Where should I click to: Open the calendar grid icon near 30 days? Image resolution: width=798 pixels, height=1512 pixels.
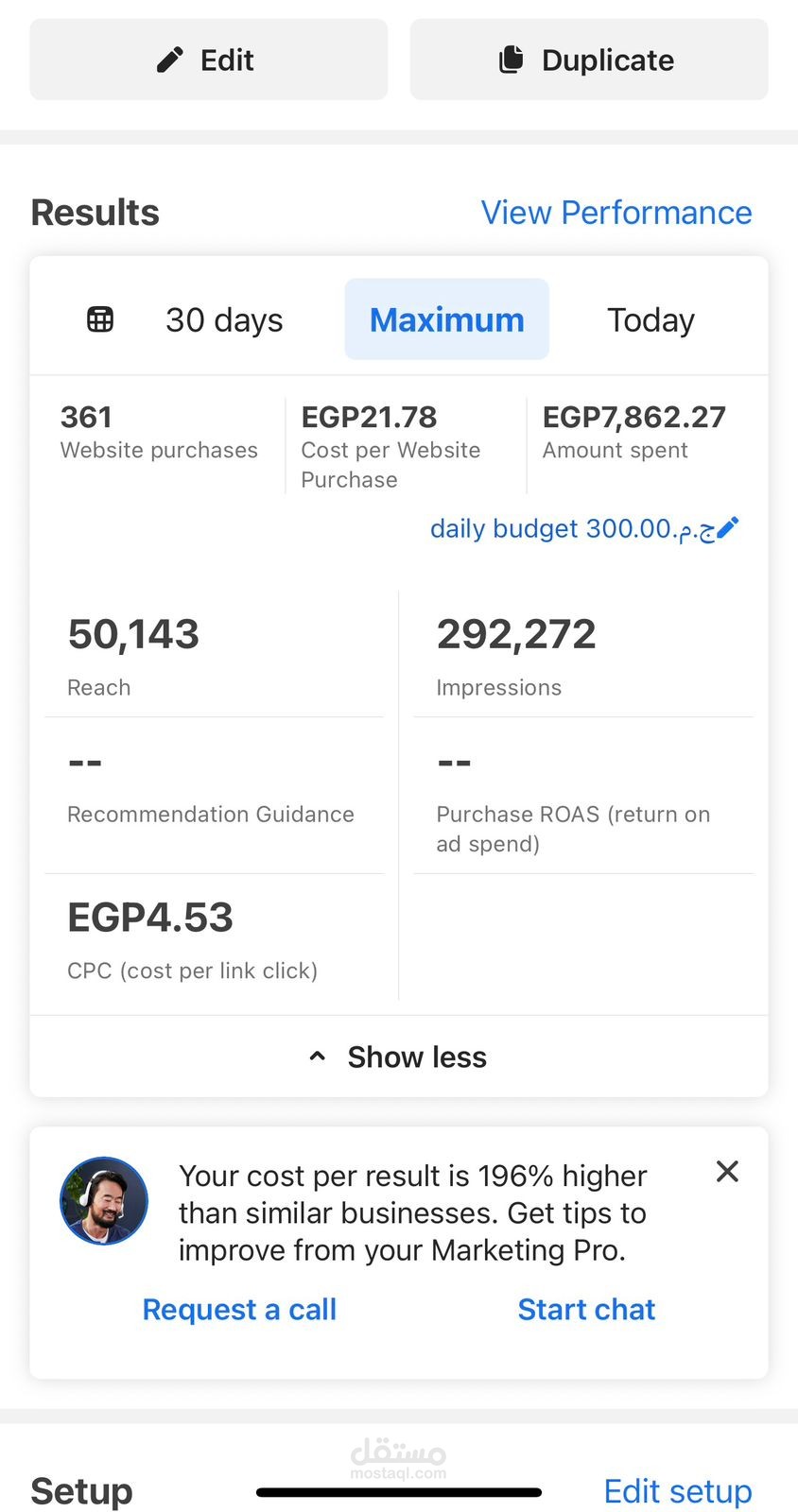tap(99, 318)
